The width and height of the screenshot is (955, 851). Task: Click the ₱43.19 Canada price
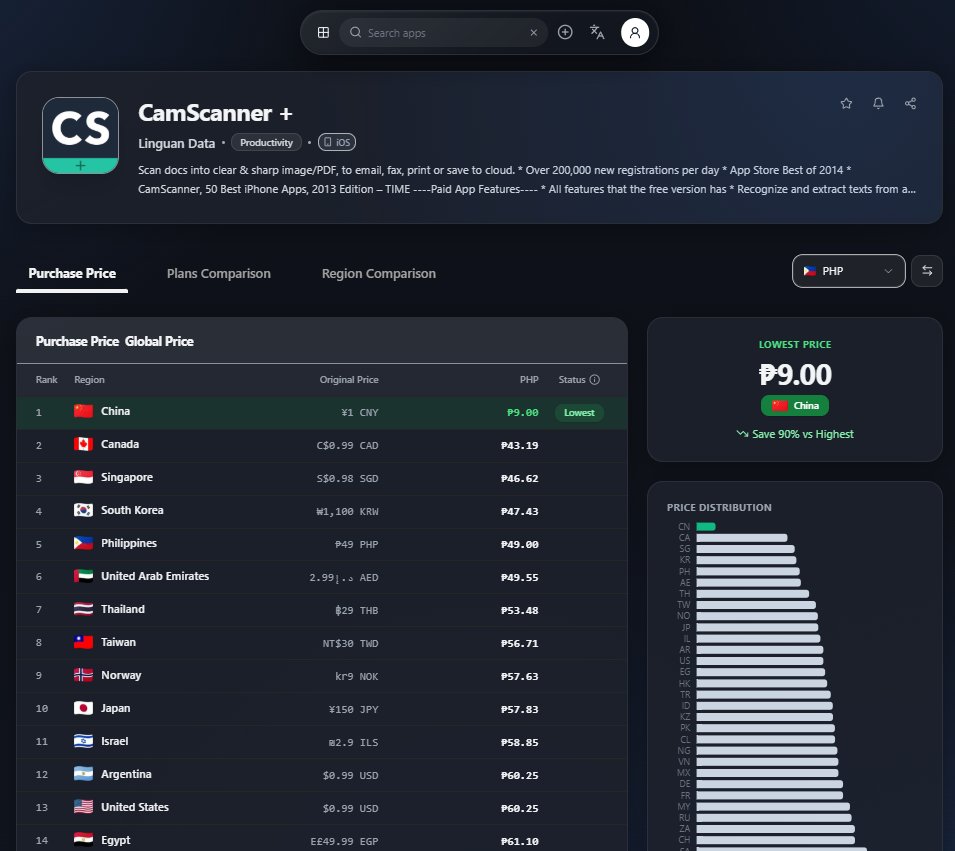[520, 445]
